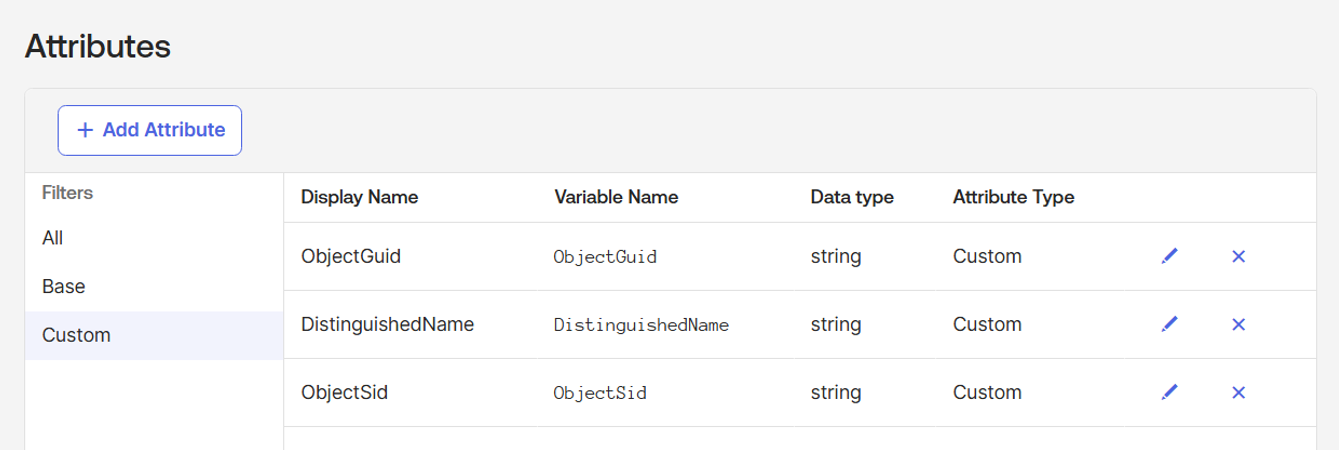Image resolution: width=1339 pixels, height=450 pixels.
Task: Remove the DistinguishedName attribute X icon
Action: point(1238,325)
